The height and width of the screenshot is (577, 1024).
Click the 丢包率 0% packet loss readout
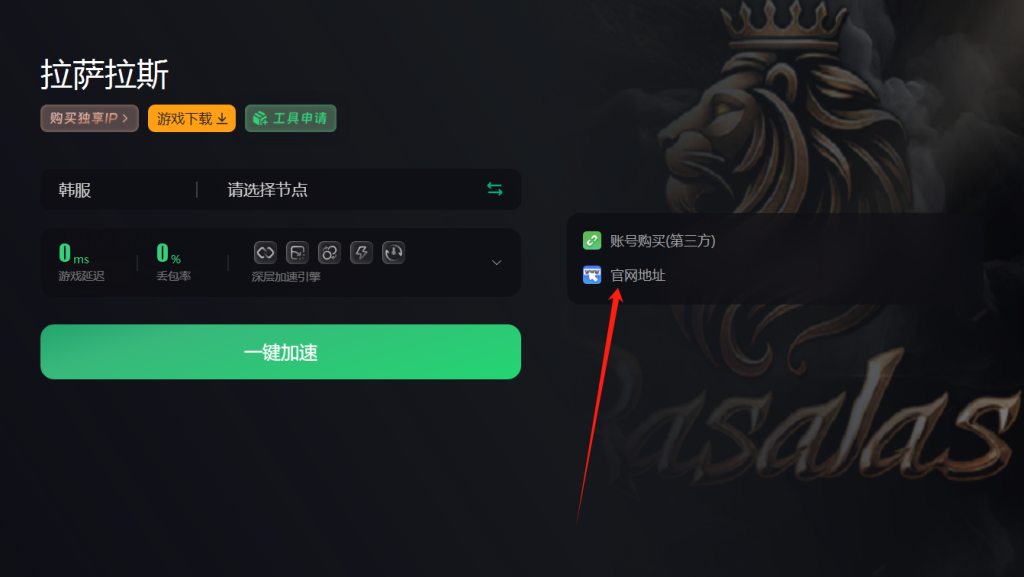173,262
